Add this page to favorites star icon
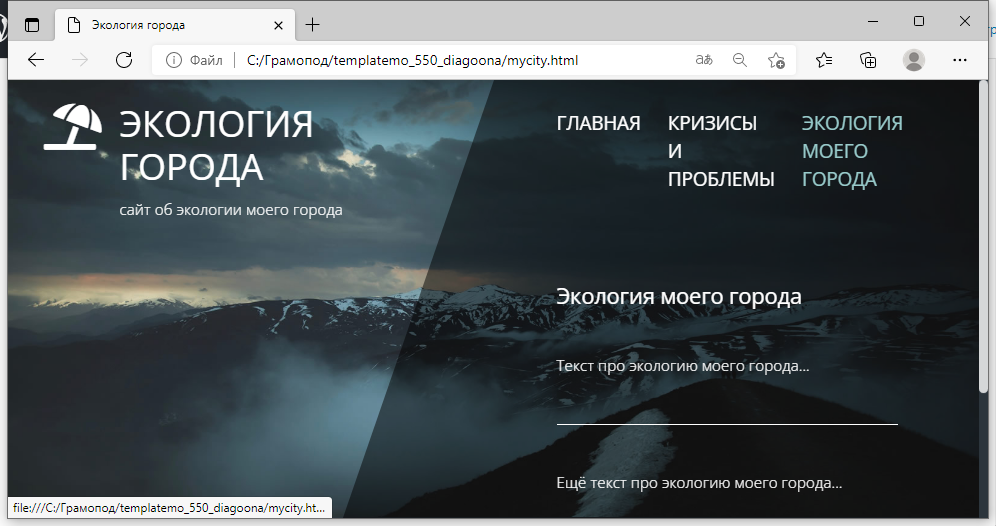 [x=776, y=60]
